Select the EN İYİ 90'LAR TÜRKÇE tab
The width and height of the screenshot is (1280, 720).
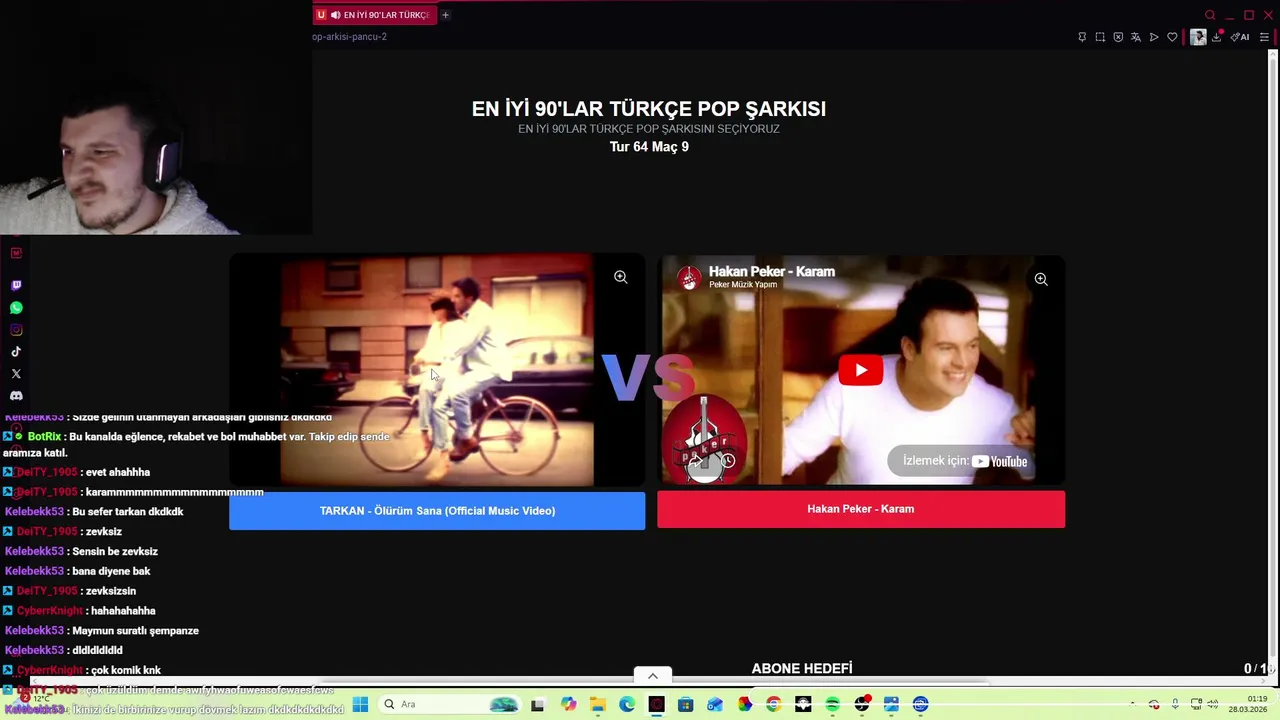pos(375,15)
